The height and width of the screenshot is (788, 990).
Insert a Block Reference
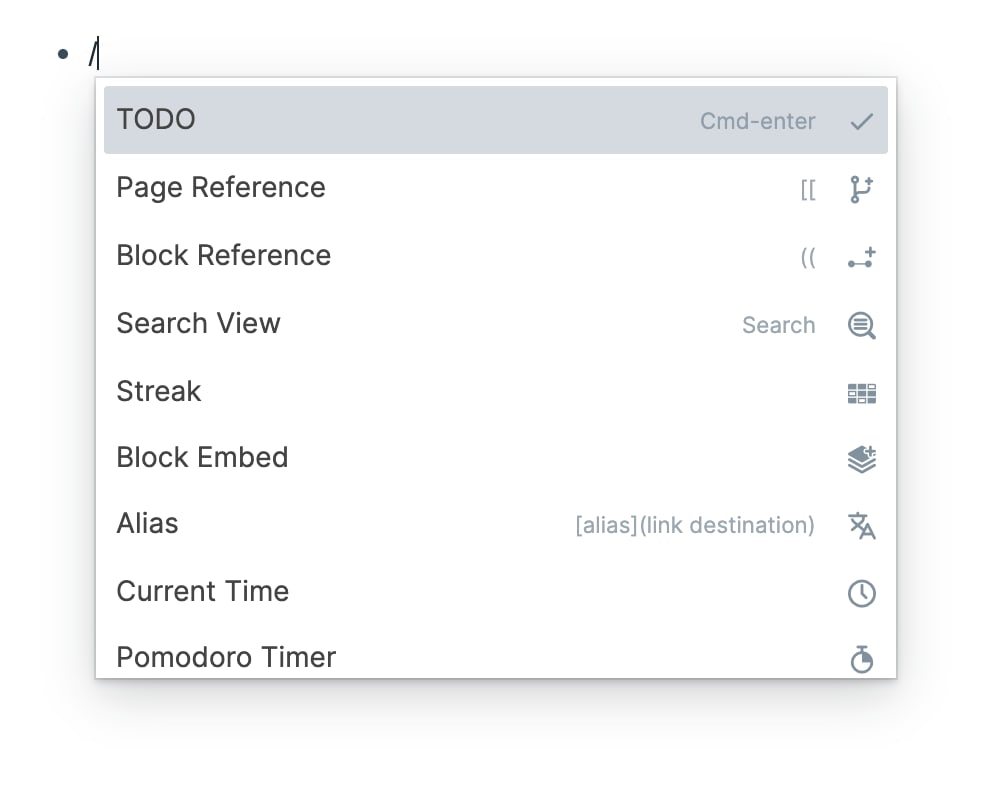[223, 256]
